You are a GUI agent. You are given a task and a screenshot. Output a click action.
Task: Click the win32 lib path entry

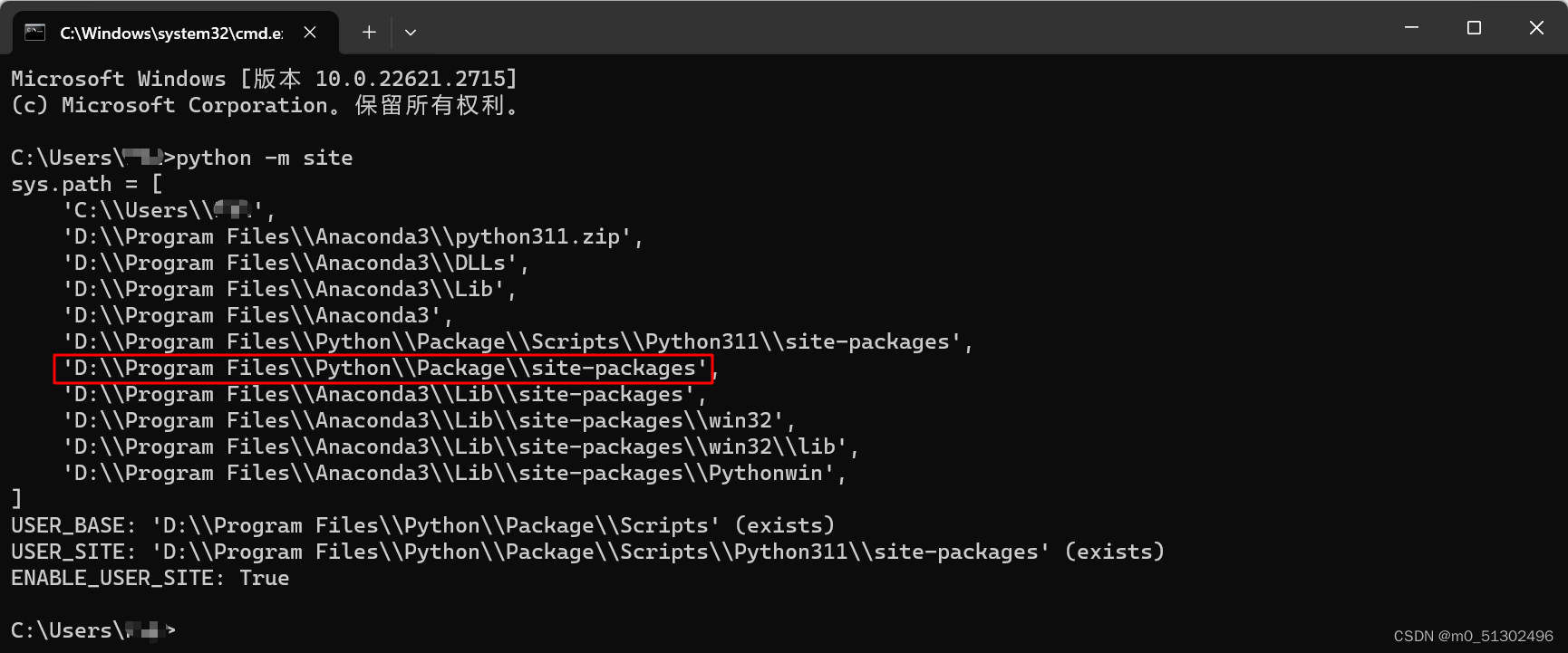tap(460, 446)
